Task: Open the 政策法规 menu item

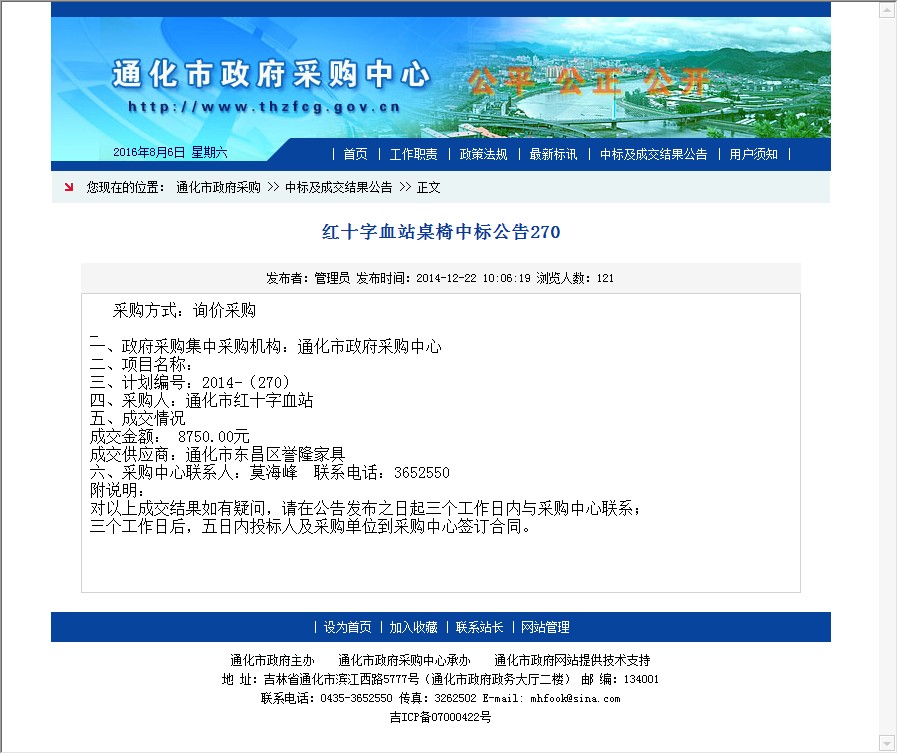Action: (483, 154)
